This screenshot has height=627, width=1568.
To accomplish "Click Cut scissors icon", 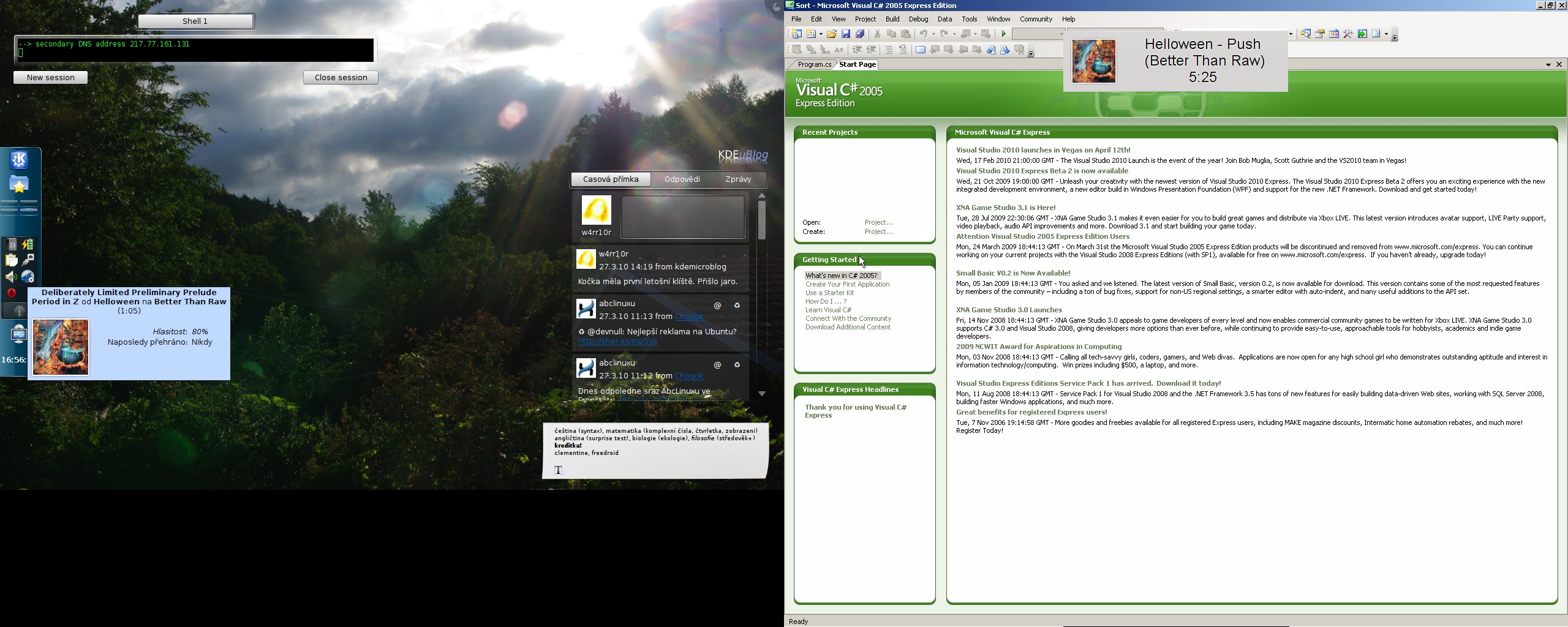I will (878, 34).
